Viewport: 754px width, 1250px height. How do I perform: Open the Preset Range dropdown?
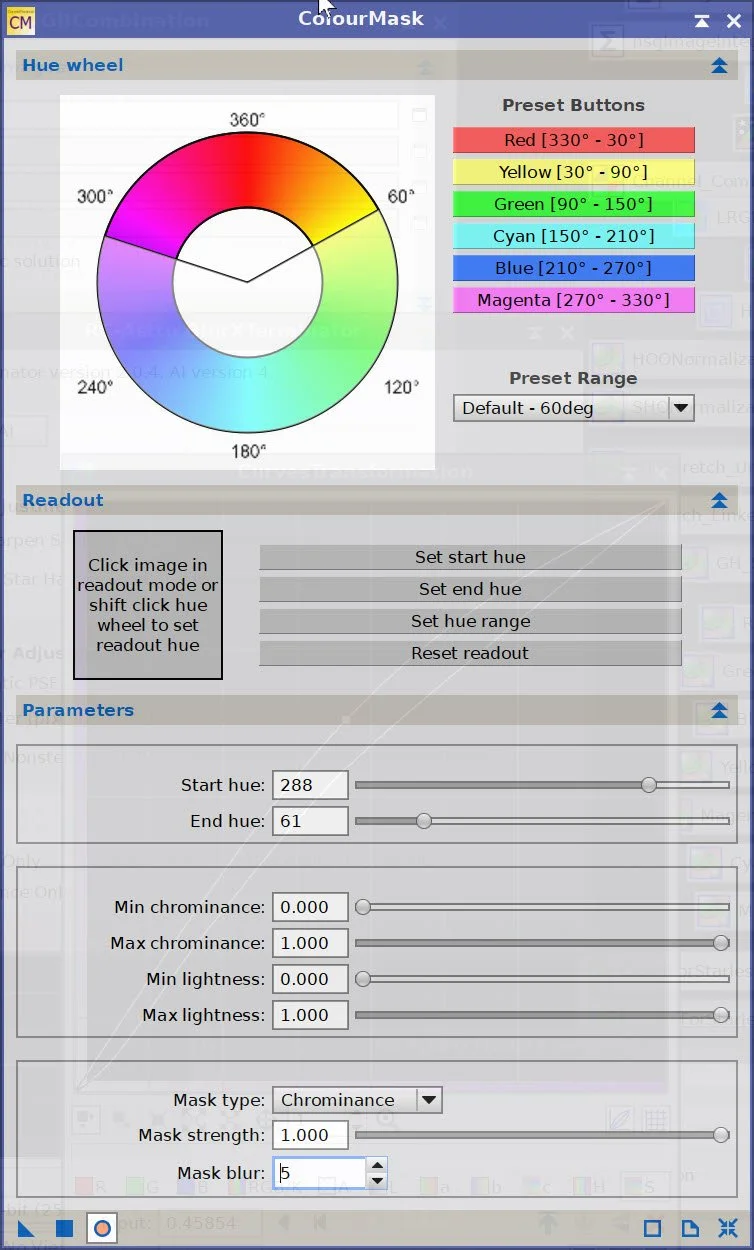573,408
